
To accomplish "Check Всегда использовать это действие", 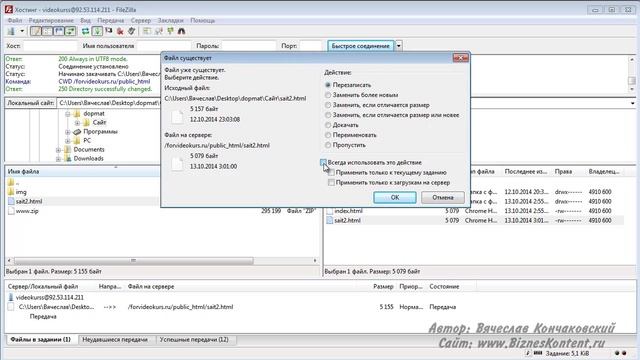I will coord(323,162).
